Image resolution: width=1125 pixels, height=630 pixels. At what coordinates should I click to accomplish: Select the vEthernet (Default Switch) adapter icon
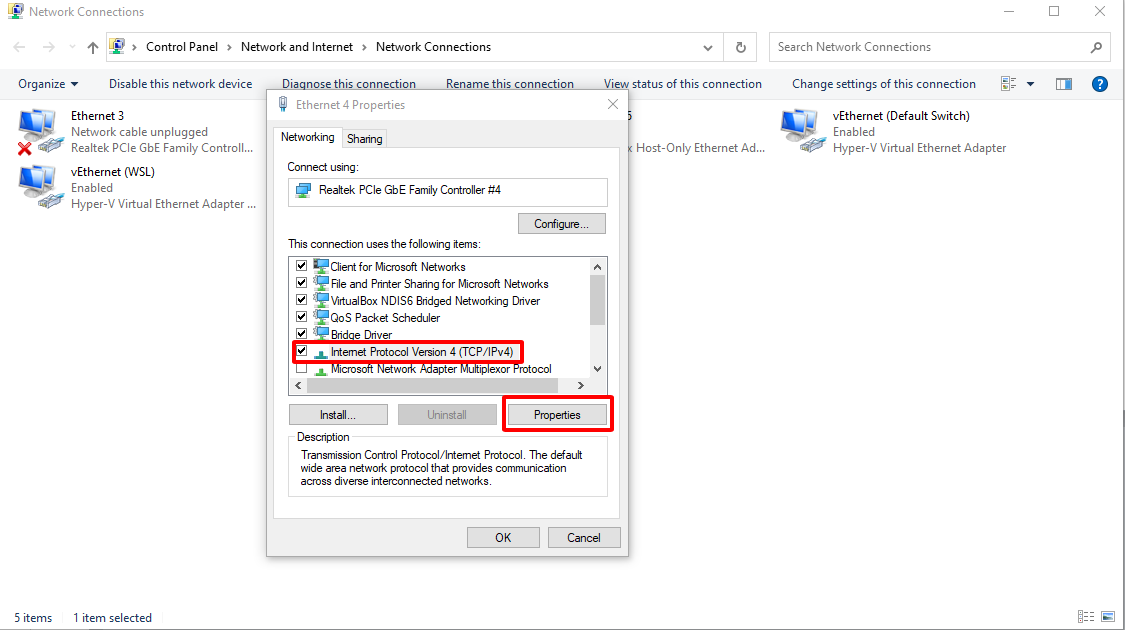coord(801,131)
